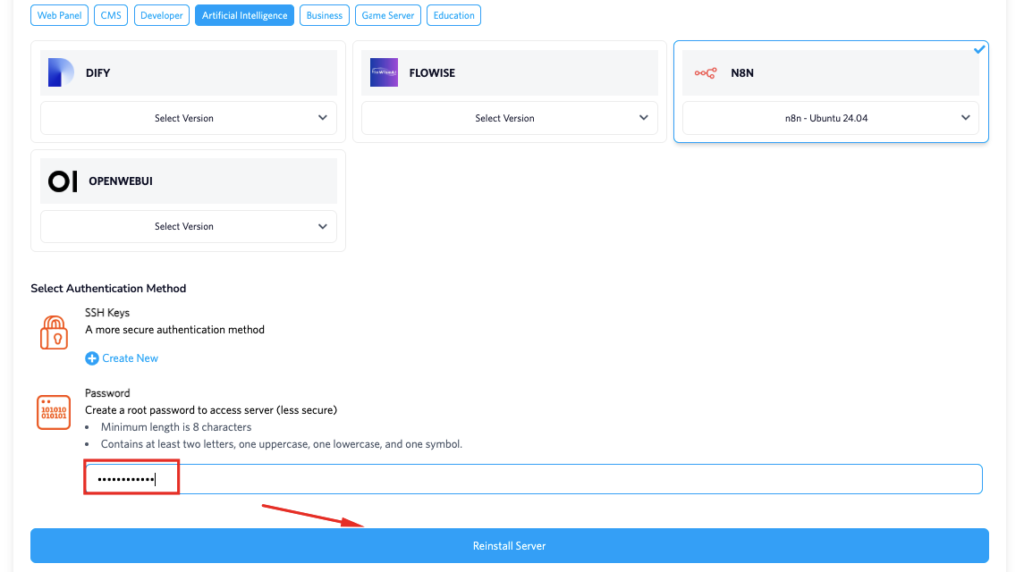The width and height of the screenshot is (1024, 572).
Task: Click the plus icon beside Create New
Action: [x=92, y=358]
